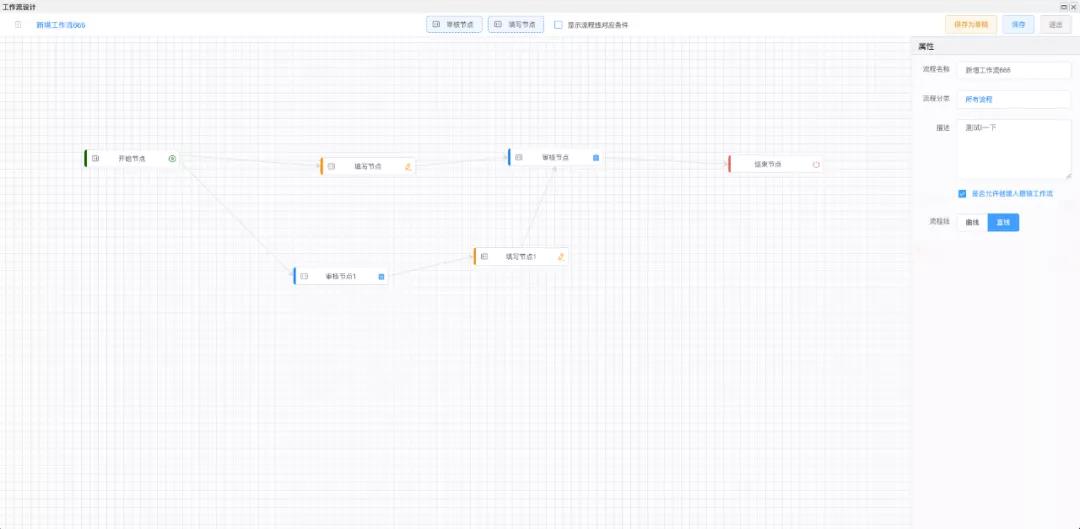
Task: Click the 描述 text area
Action: [1014, 149]
